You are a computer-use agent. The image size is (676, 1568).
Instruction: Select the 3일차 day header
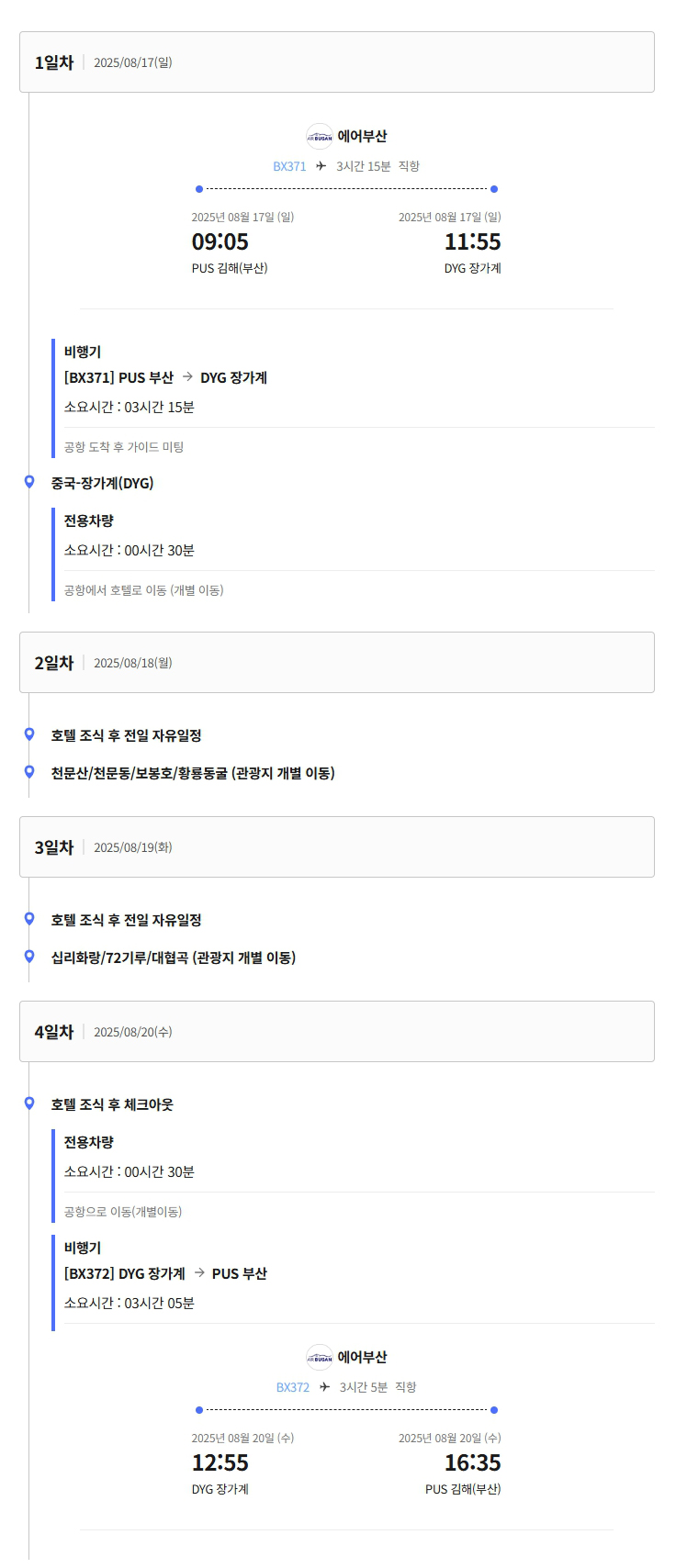coord(337,847)
